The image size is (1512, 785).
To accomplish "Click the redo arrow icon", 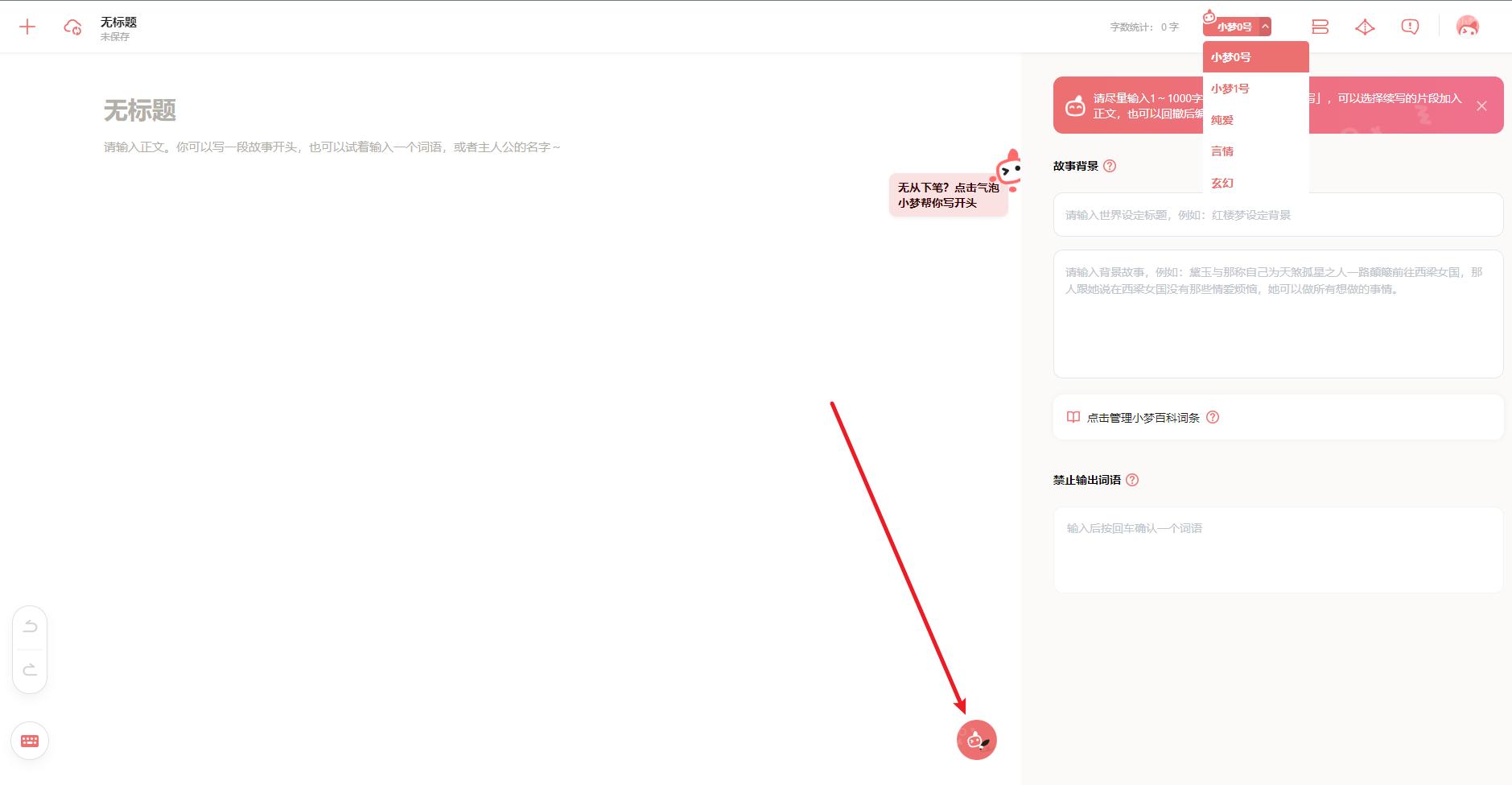I will click(31, 668).
